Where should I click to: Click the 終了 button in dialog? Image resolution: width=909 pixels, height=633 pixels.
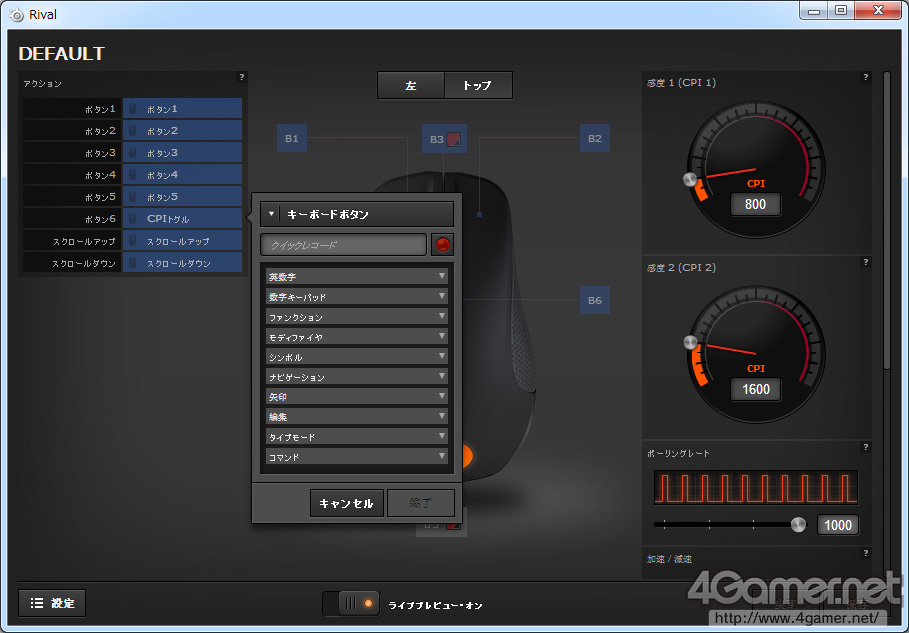[x=420, y=503]
